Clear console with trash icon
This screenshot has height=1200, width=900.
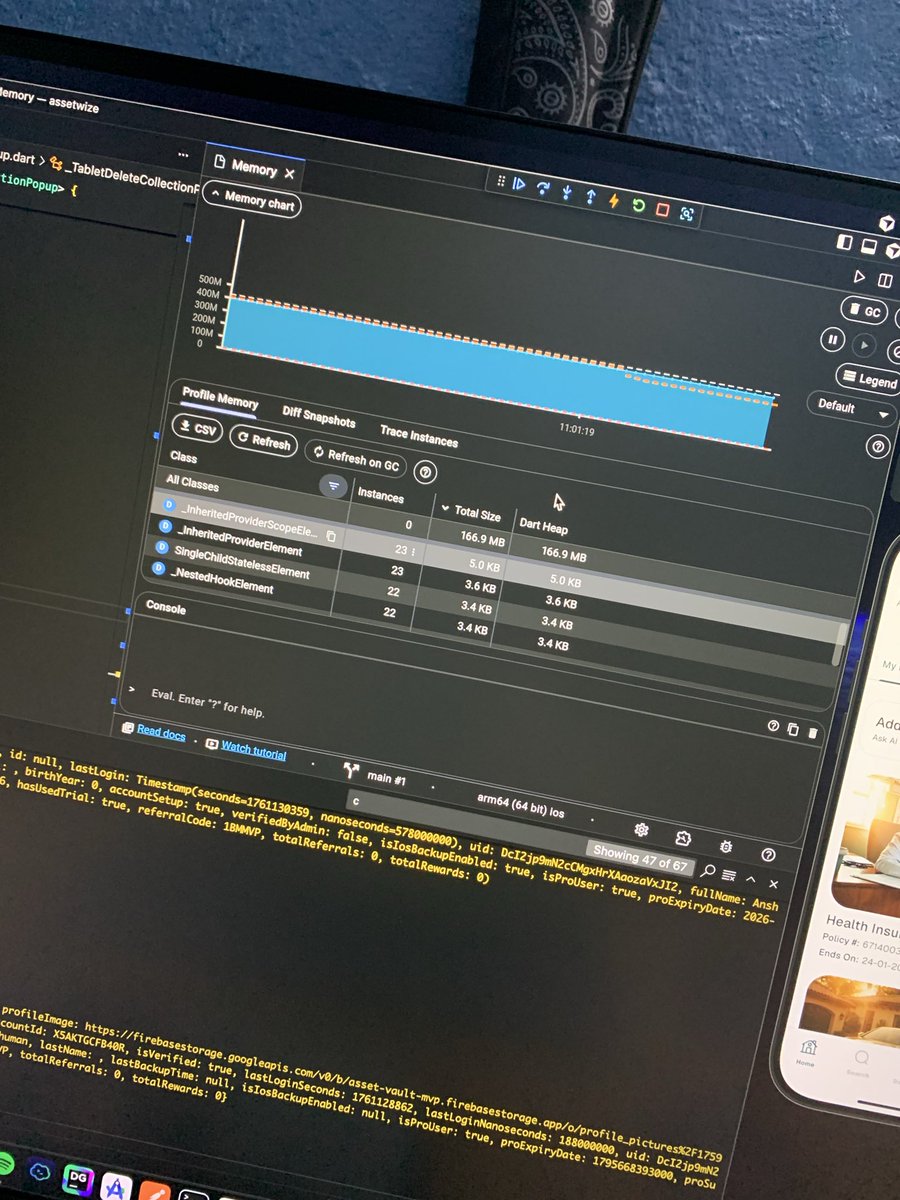[813, 733]
